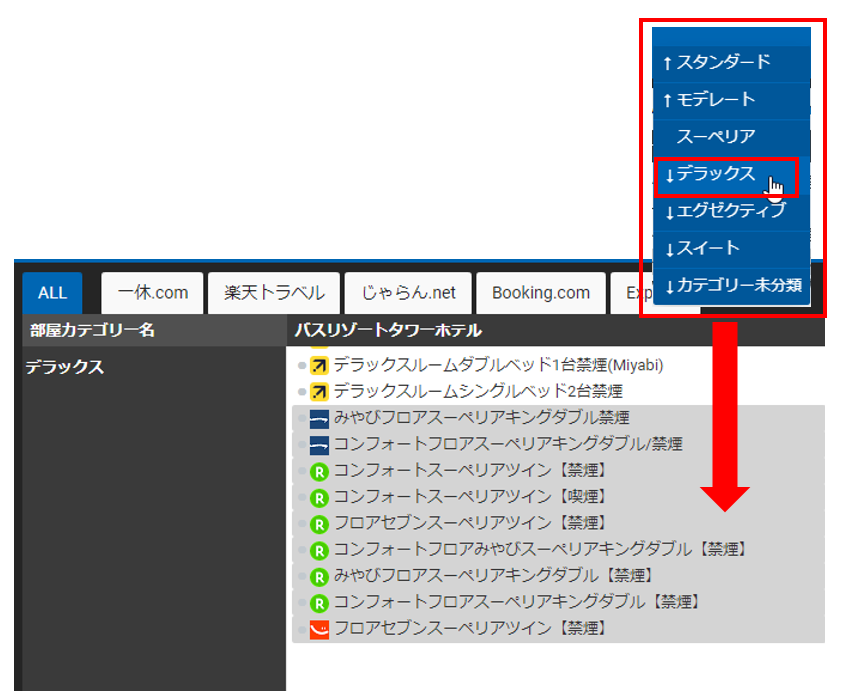The height and width of the screenshot is (700, 861).
Task: Open the じゃらん.net tab
Action: (x=408, y=293)
